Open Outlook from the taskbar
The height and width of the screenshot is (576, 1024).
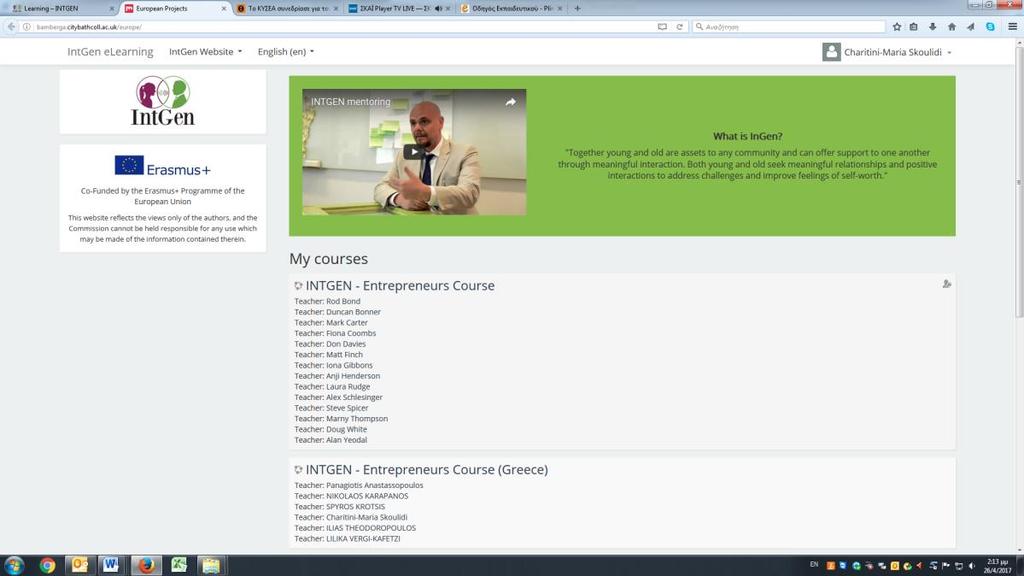click(80, 565)
